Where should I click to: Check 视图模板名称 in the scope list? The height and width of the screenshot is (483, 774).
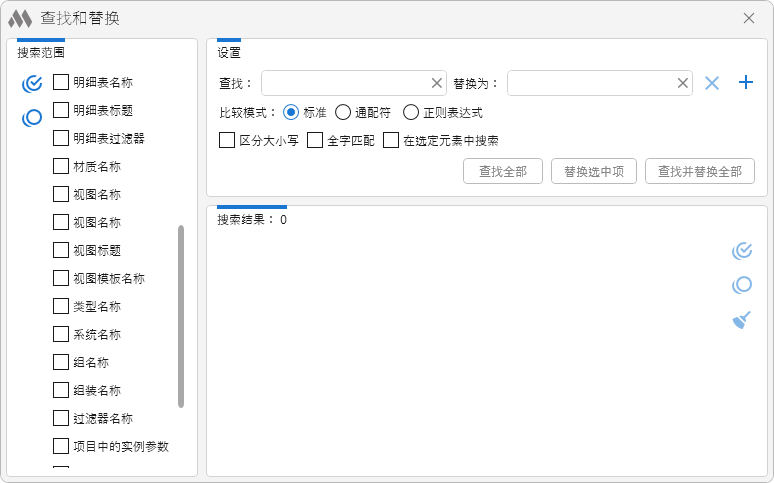(61, 278)
